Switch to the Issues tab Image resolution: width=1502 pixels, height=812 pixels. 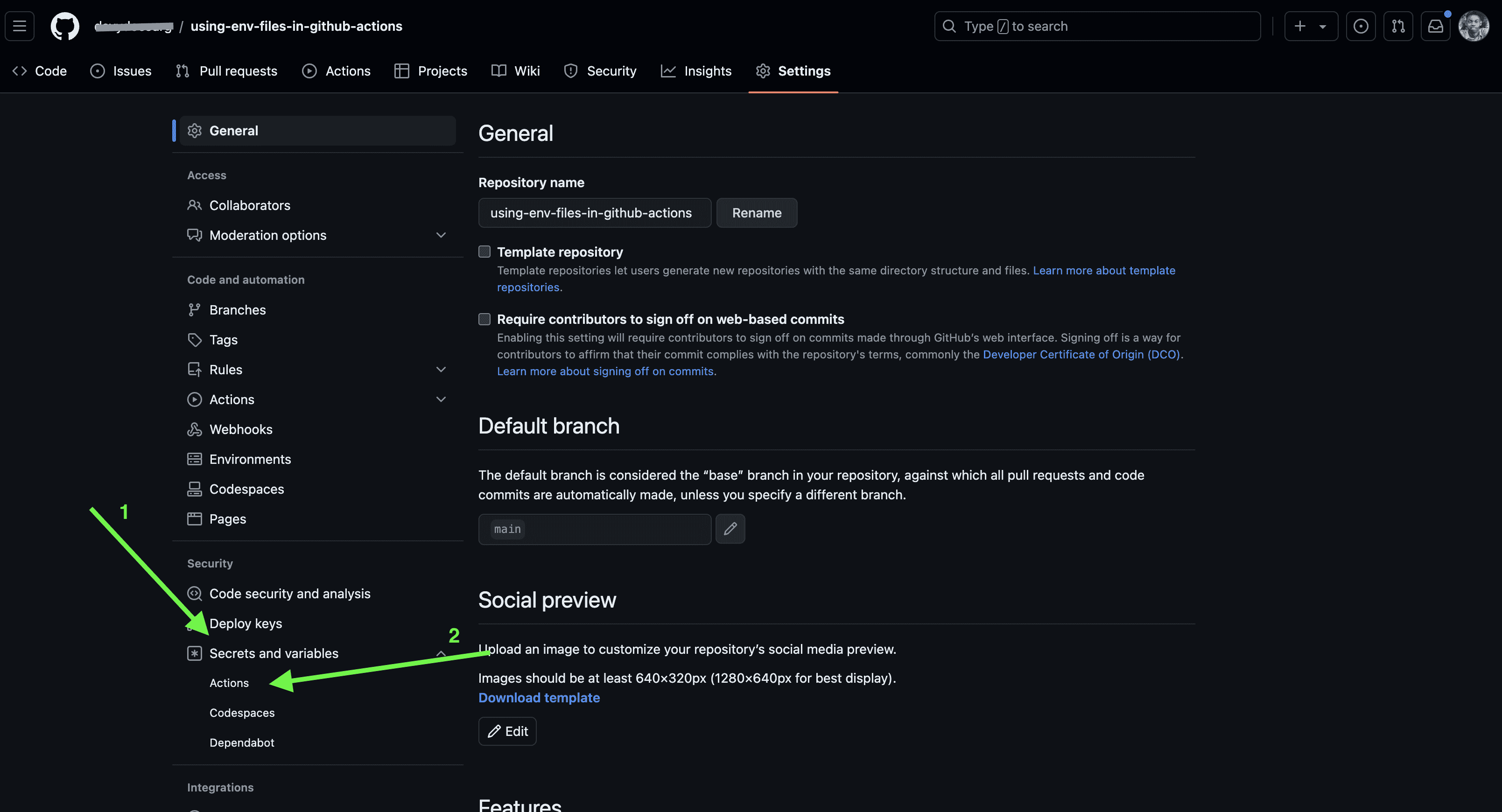click(x=121, y=71)
